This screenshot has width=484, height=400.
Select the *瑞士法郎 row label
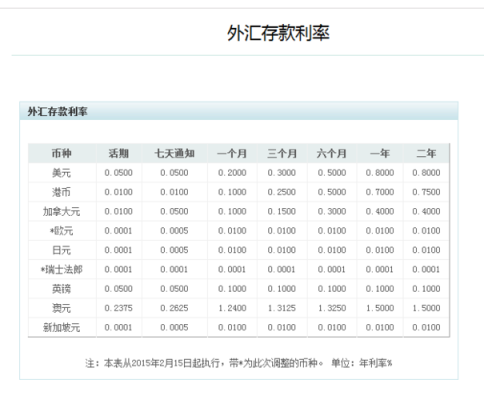click(x=62, y=269)
